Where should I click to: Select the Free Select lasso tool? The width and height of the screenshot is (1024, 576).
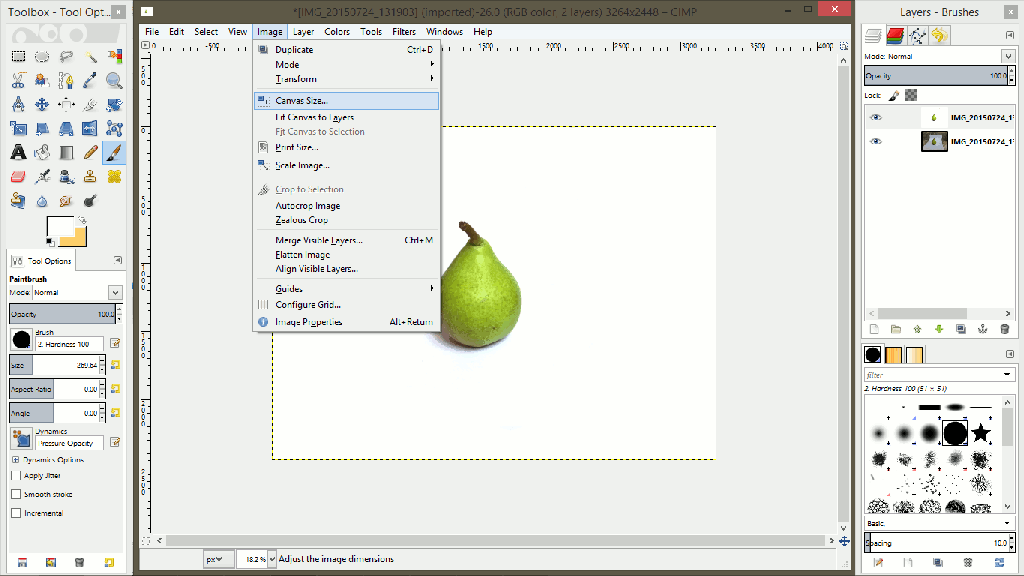(66, 57)
